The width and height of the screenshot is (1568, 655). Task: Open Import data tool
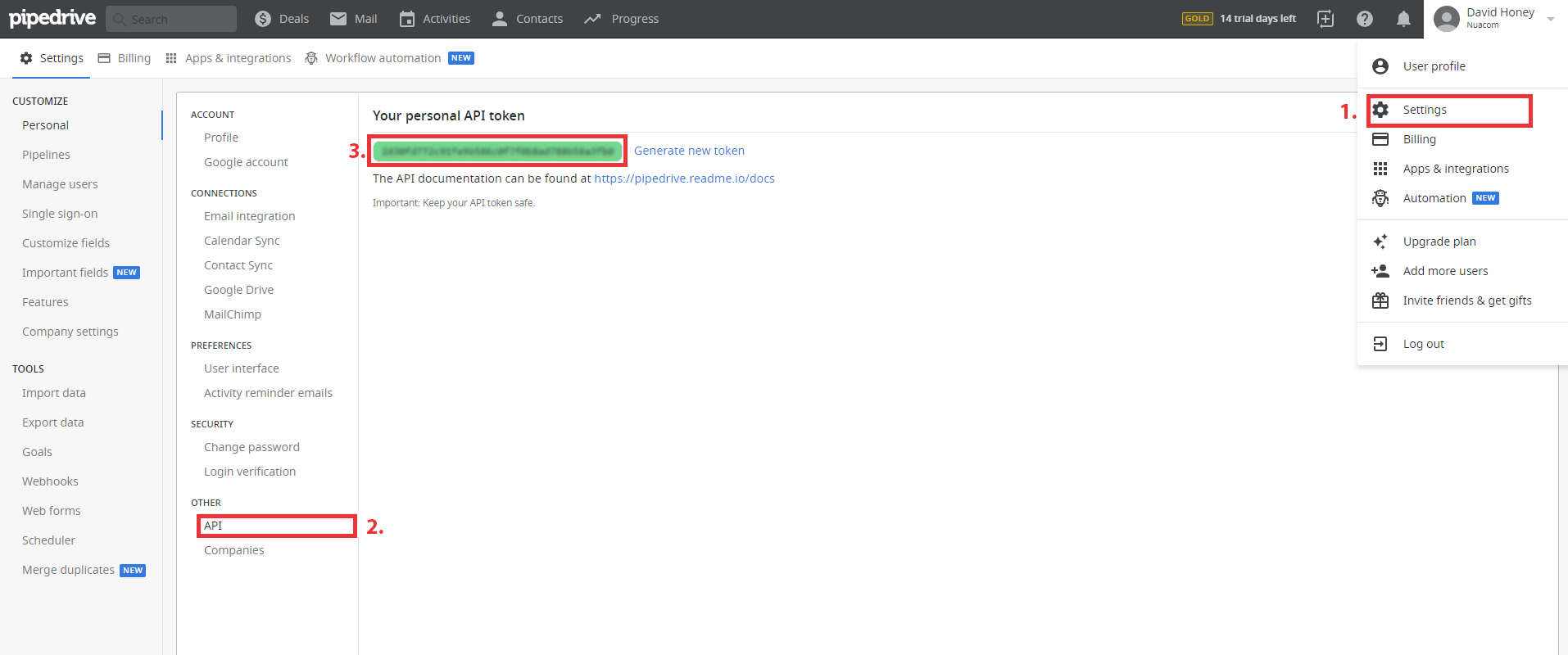pyautogui.click(x=54, y=393)
